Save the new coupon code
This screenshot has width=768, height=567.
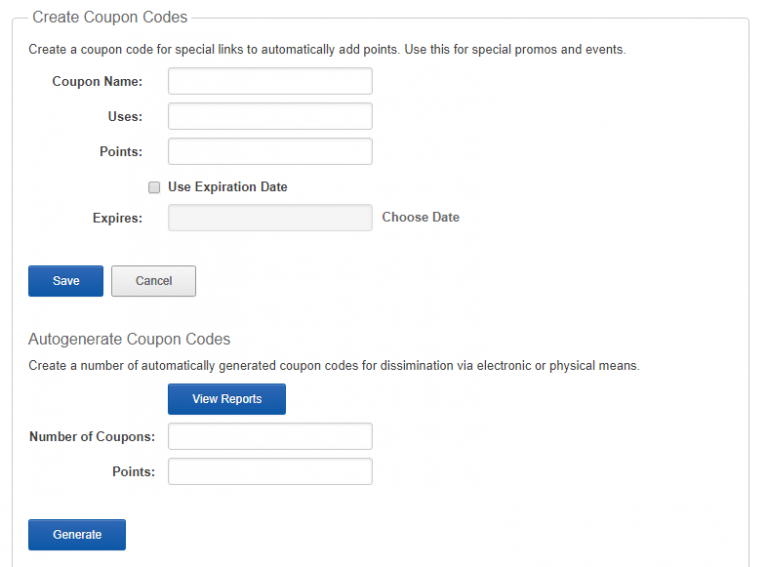[x=66, y=281]
